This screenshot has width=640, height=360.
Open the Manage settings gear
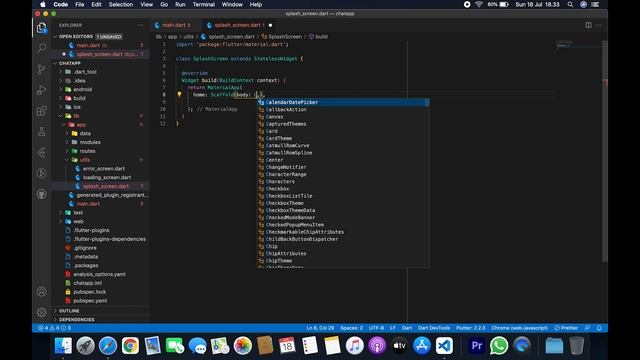click(x=42, y=312)
